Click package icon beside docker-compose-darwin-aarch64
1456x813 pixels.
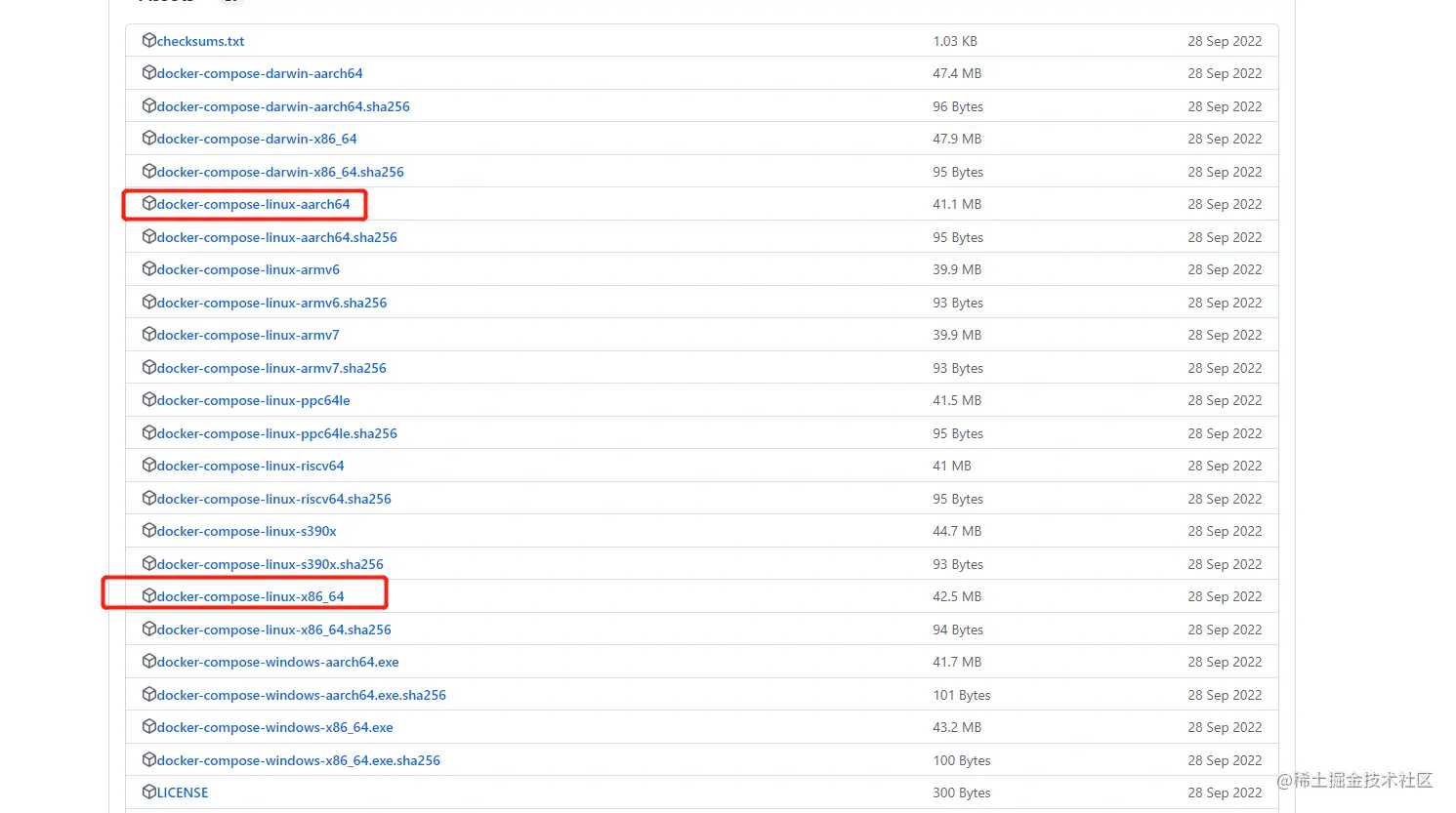pos(149,72)
